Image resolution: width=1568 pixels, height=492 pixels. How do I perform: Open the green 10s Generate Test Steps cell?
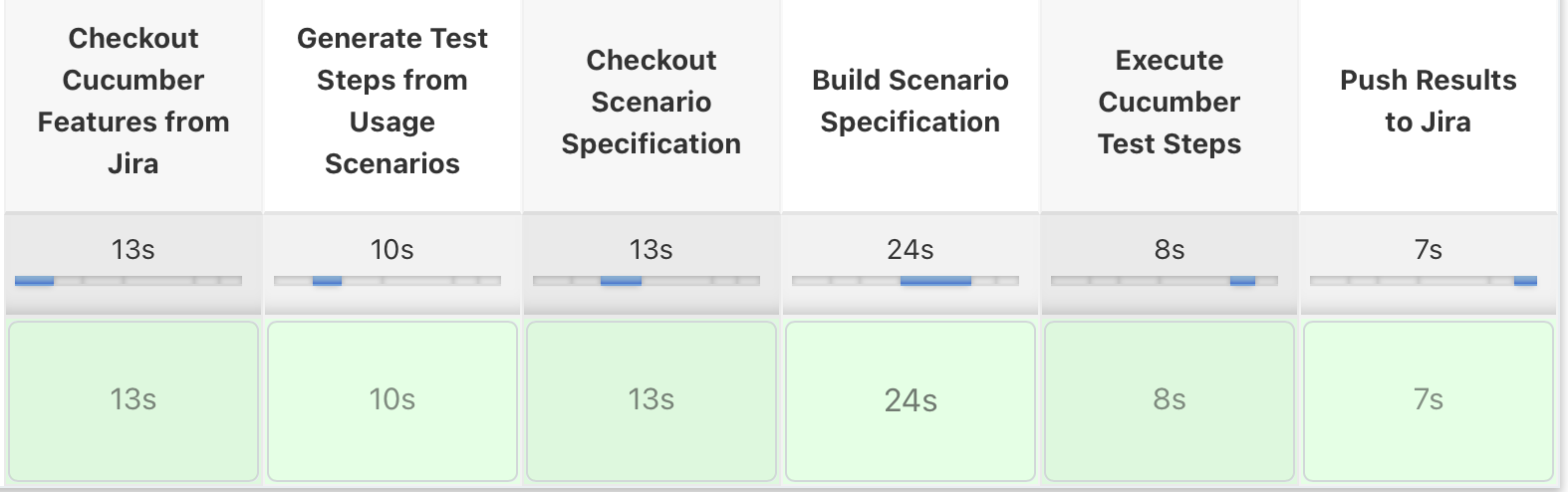pyautogui.click(x=392, y=400)
